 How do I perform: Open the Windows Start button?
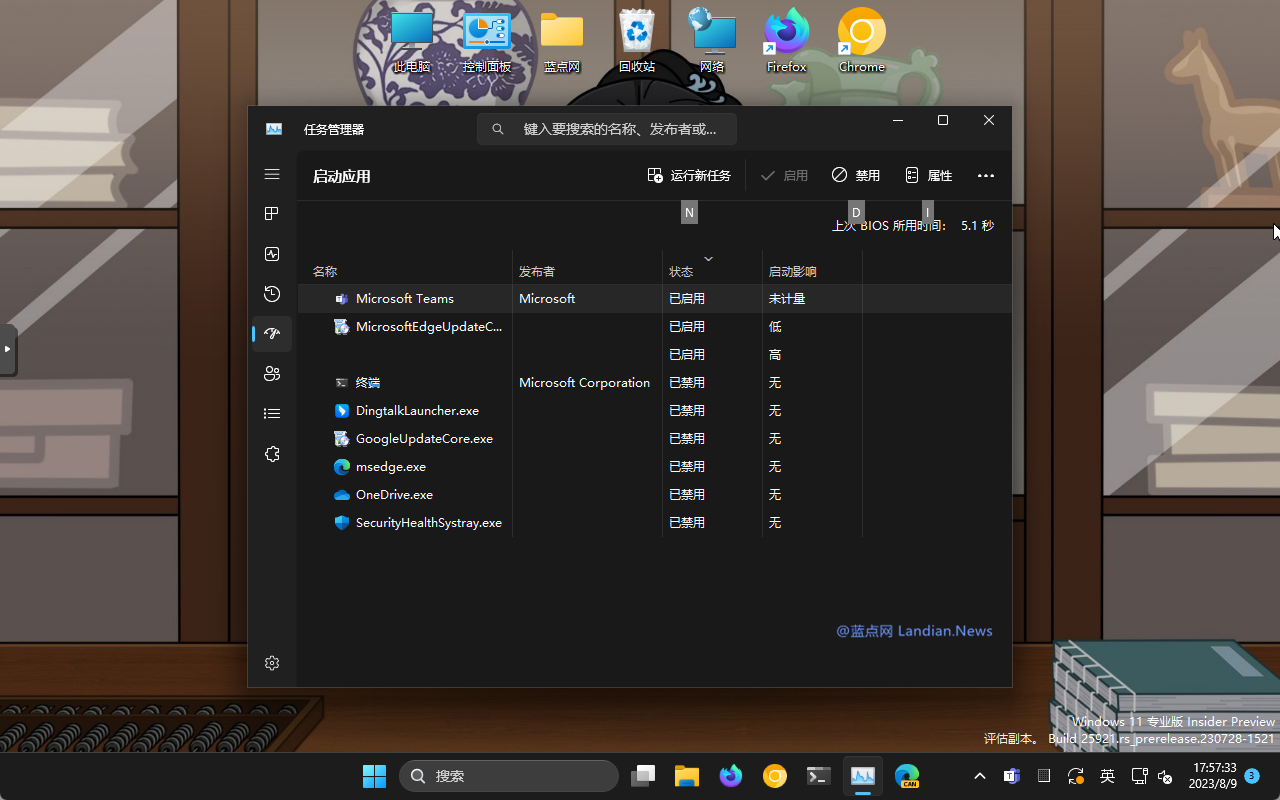click(x=374, y=776)
